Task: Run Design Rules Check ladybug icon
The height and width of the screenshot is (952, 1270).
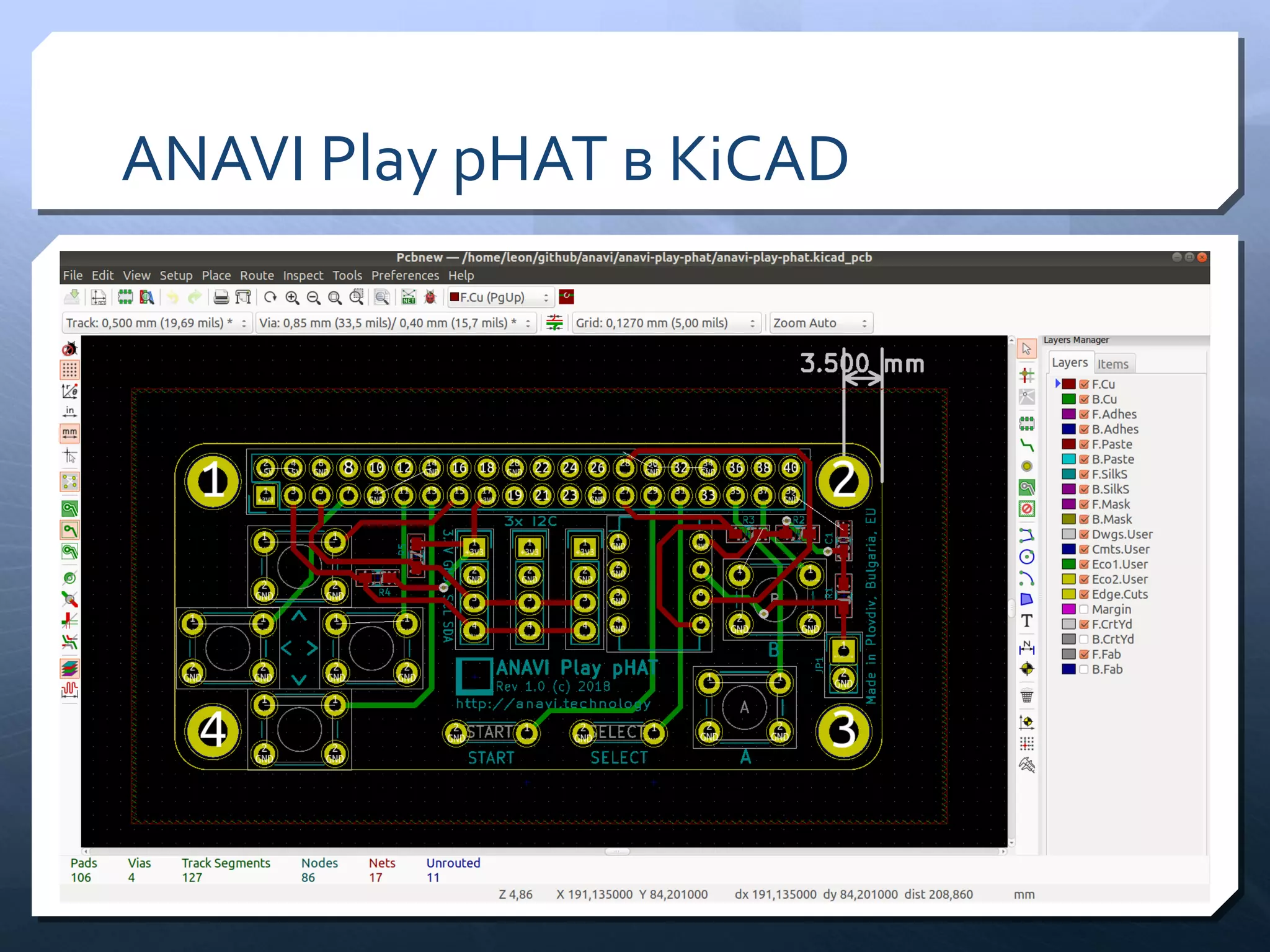Action: tap(430, 298)
